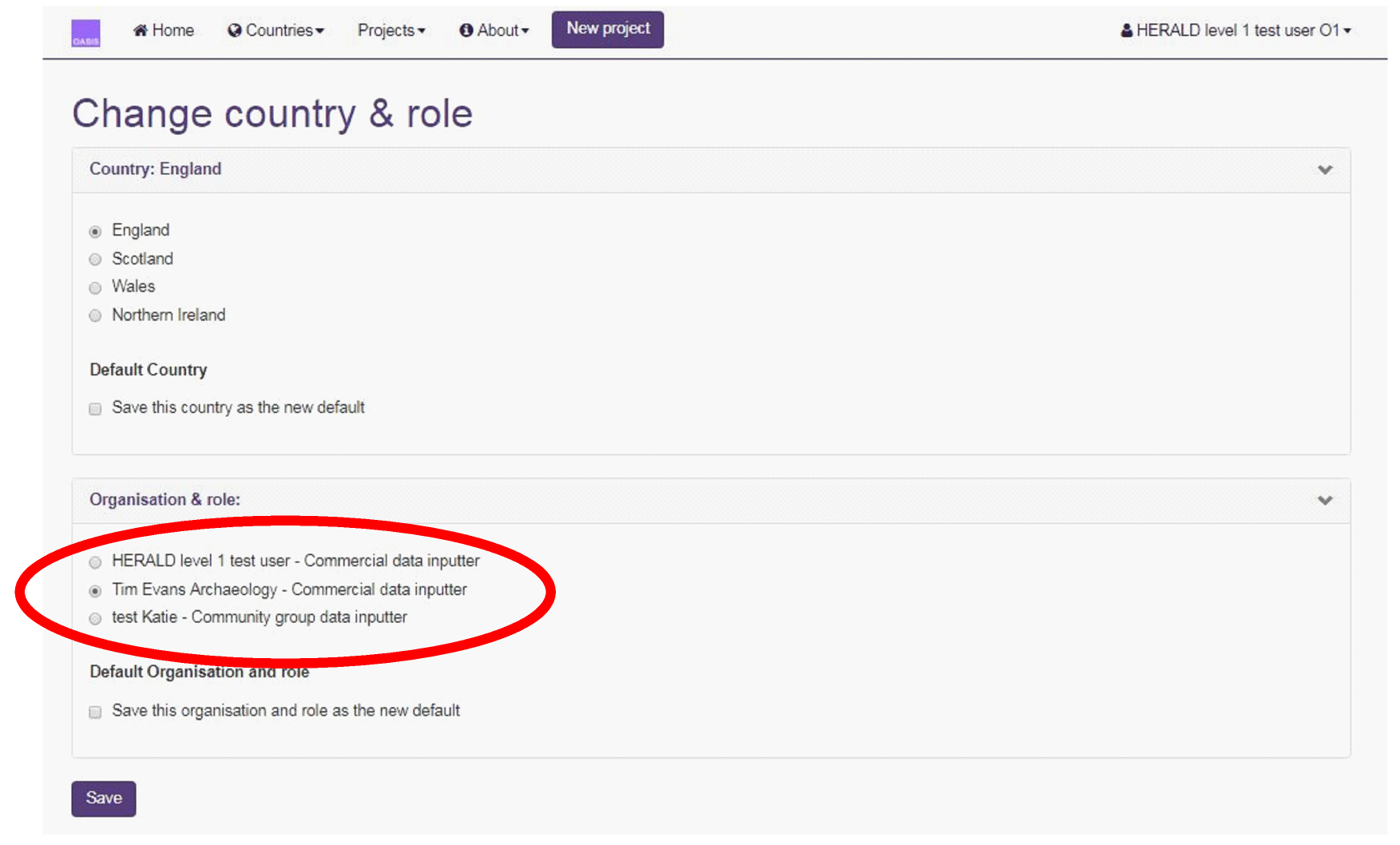Screen dimensions: 1400x845
Task: Click the New project button
Action: pos(608,30)
